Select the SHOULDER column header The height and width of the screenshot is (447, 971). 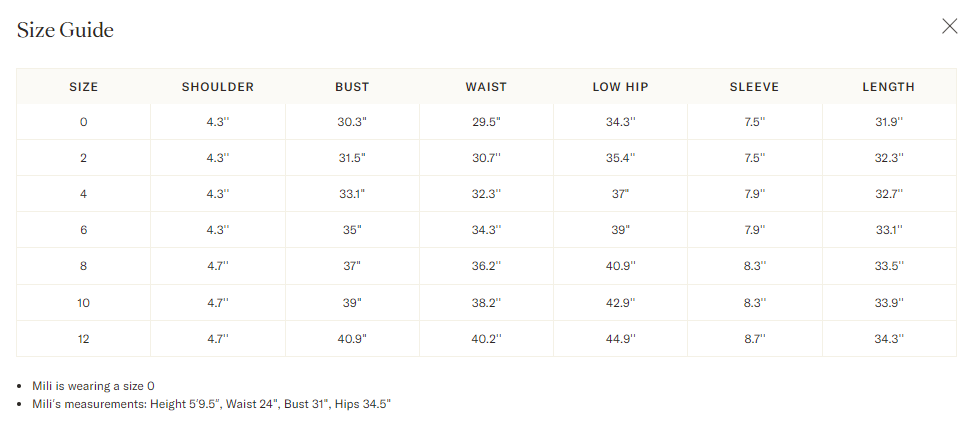[218, 87]
